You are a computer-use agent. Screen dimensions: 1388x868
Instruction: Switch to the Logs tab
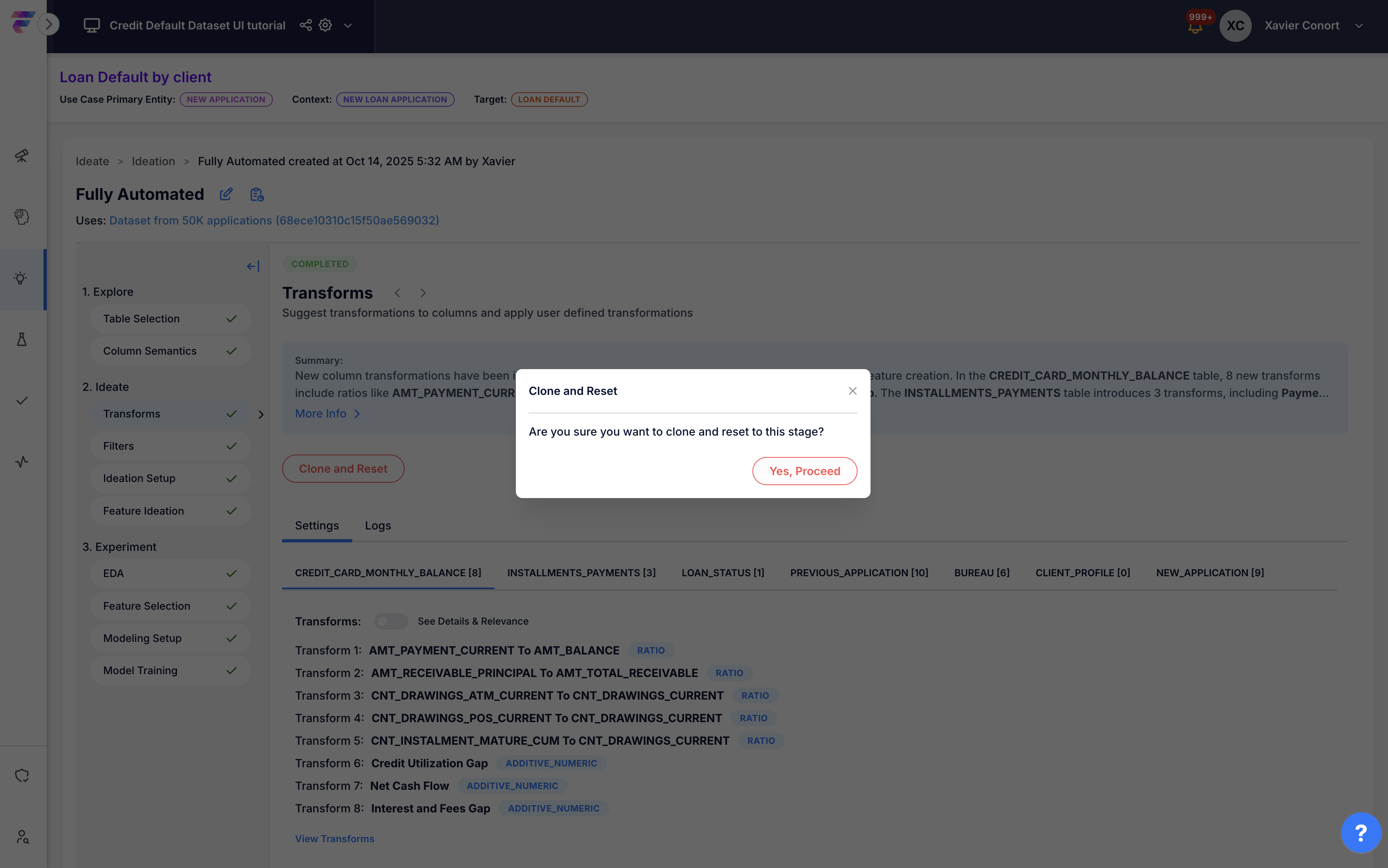coord(378,526)
